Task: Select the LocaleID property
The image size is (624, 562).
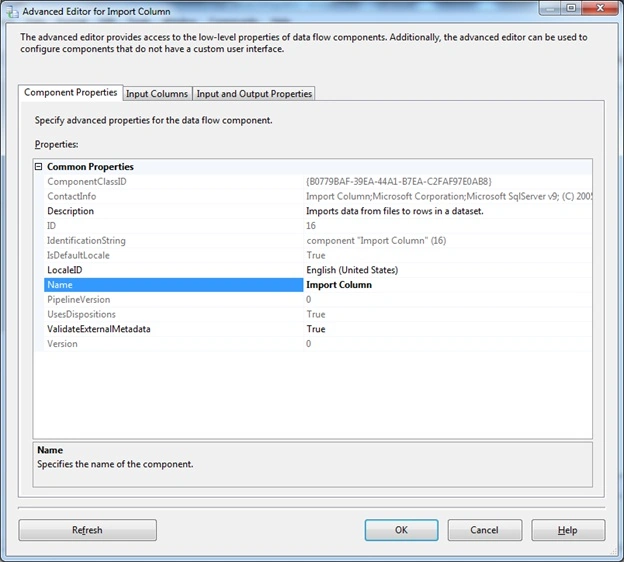Action: (x=174, y=270)
